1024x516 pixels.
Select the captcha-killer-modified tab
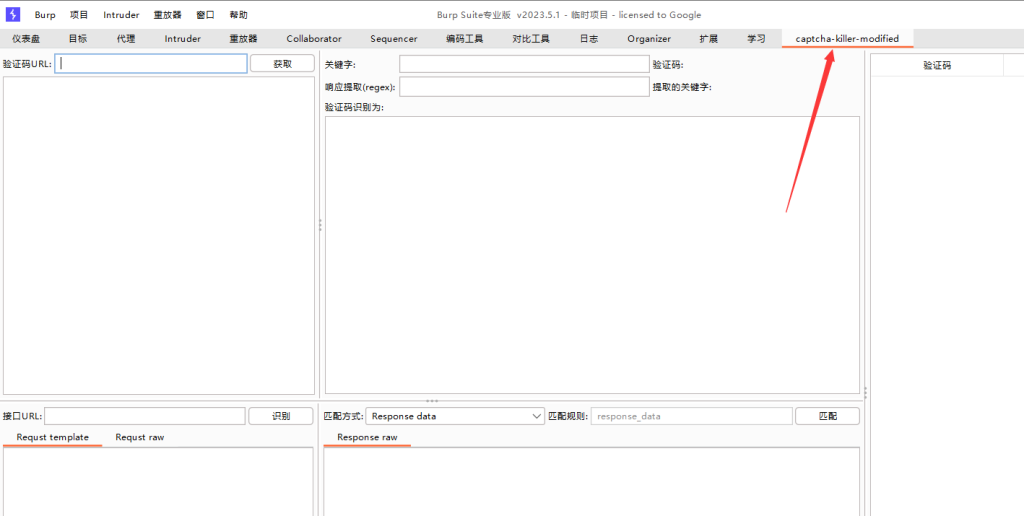click(847, 39)
